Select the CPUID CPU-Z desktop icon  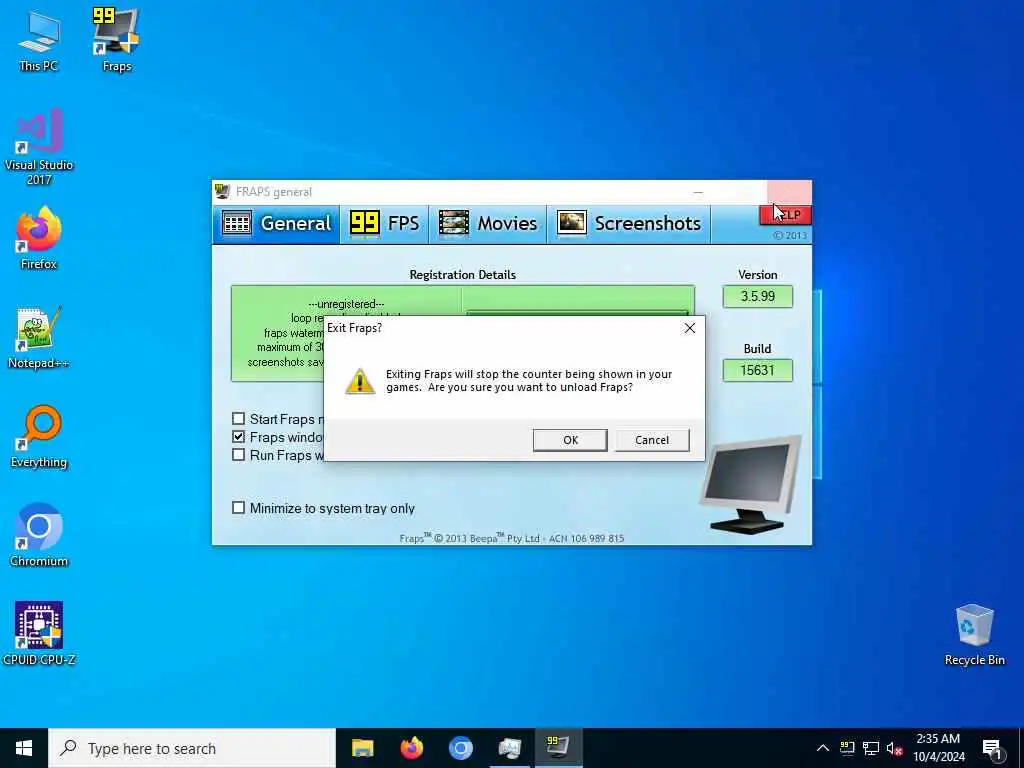pos(39,633)
